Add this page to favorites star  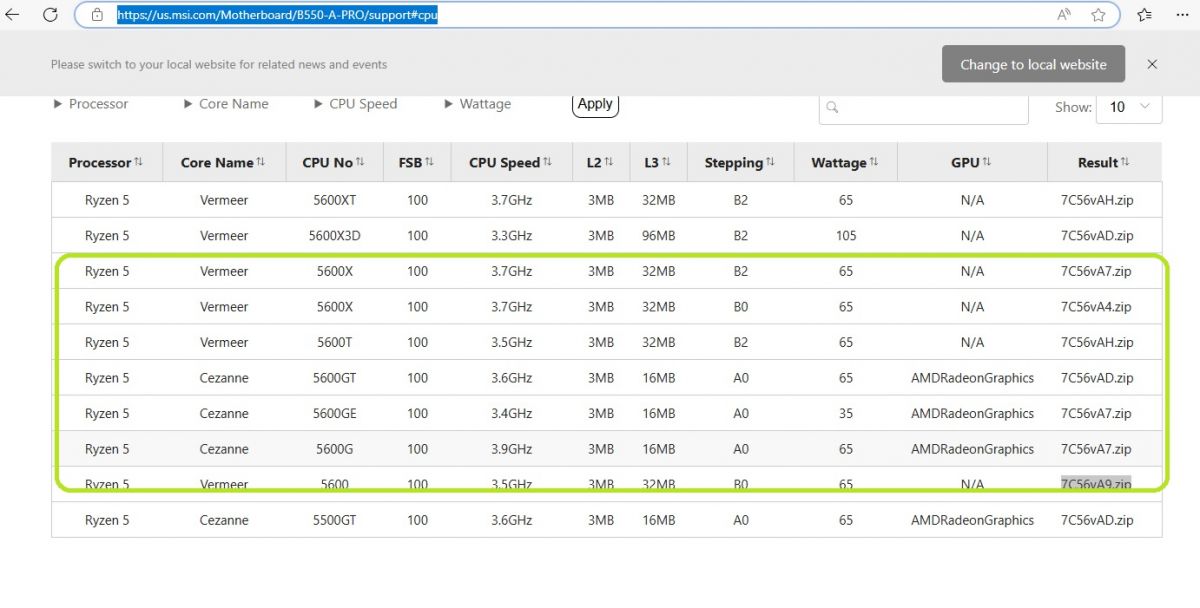1098,15
